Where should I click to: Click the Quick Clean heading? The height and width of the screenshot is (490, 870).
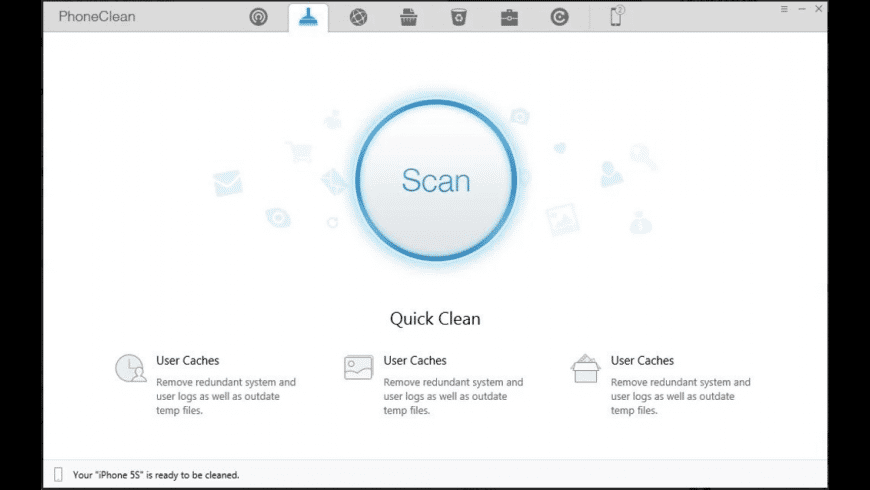(435, 319)
